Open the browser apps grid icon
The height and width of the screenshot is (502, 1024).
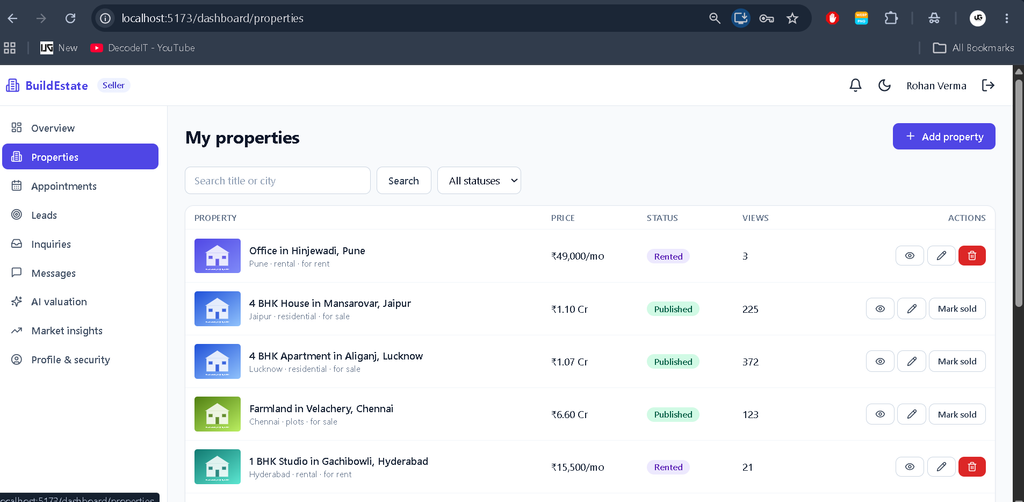pyautogui.click(x=10, y=48)
